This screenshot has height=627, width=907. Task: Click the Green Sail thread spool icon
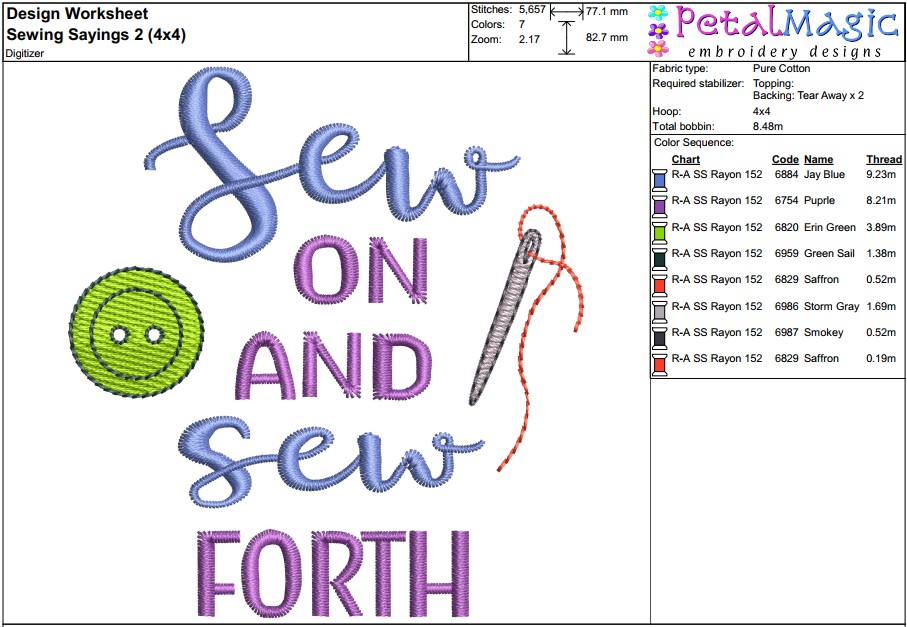659,259
